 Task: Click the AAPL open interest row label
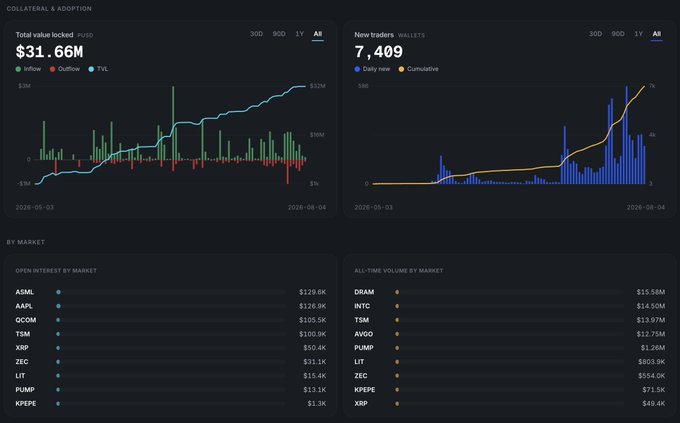(24, 306)
